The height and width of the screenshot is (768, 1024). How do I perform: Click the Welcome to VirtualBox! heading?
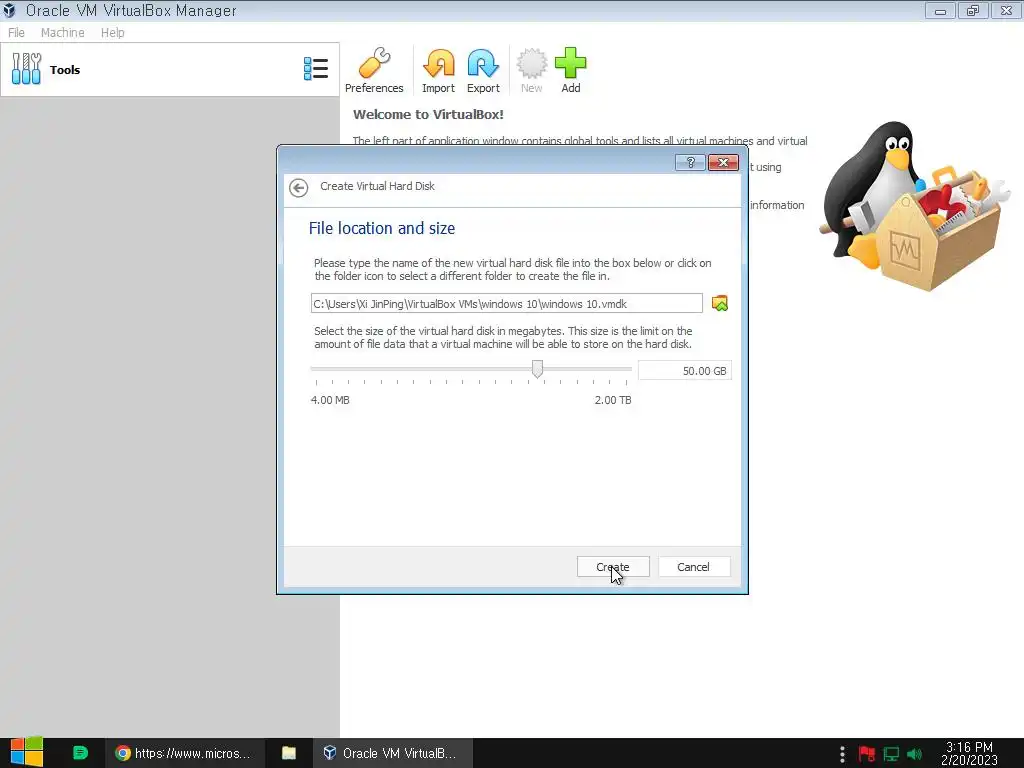[x=428, y=114]
